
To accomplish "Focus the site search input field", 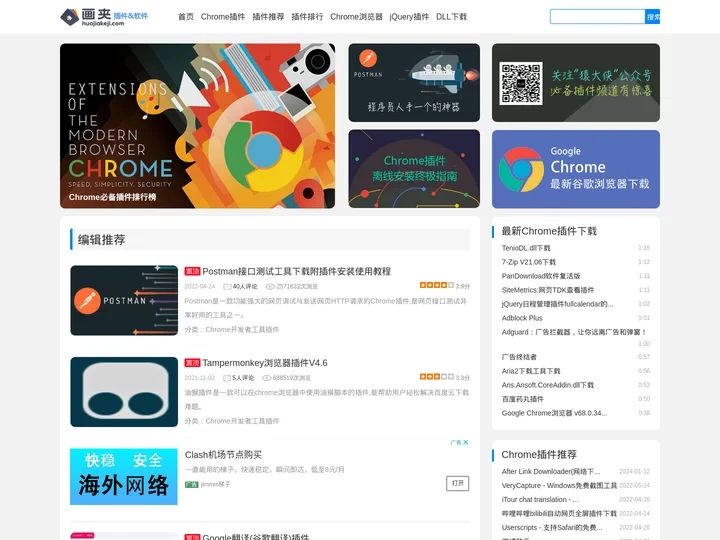I will pyautogui.click(x=597, y=17).
